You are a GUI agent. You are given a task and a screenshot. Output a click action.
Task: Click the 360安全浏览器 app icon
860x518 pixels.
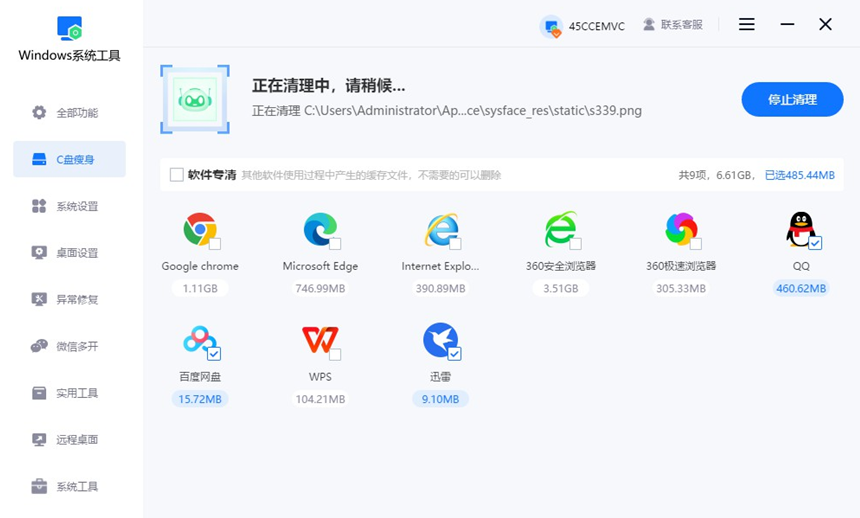(x=561, y=229)
